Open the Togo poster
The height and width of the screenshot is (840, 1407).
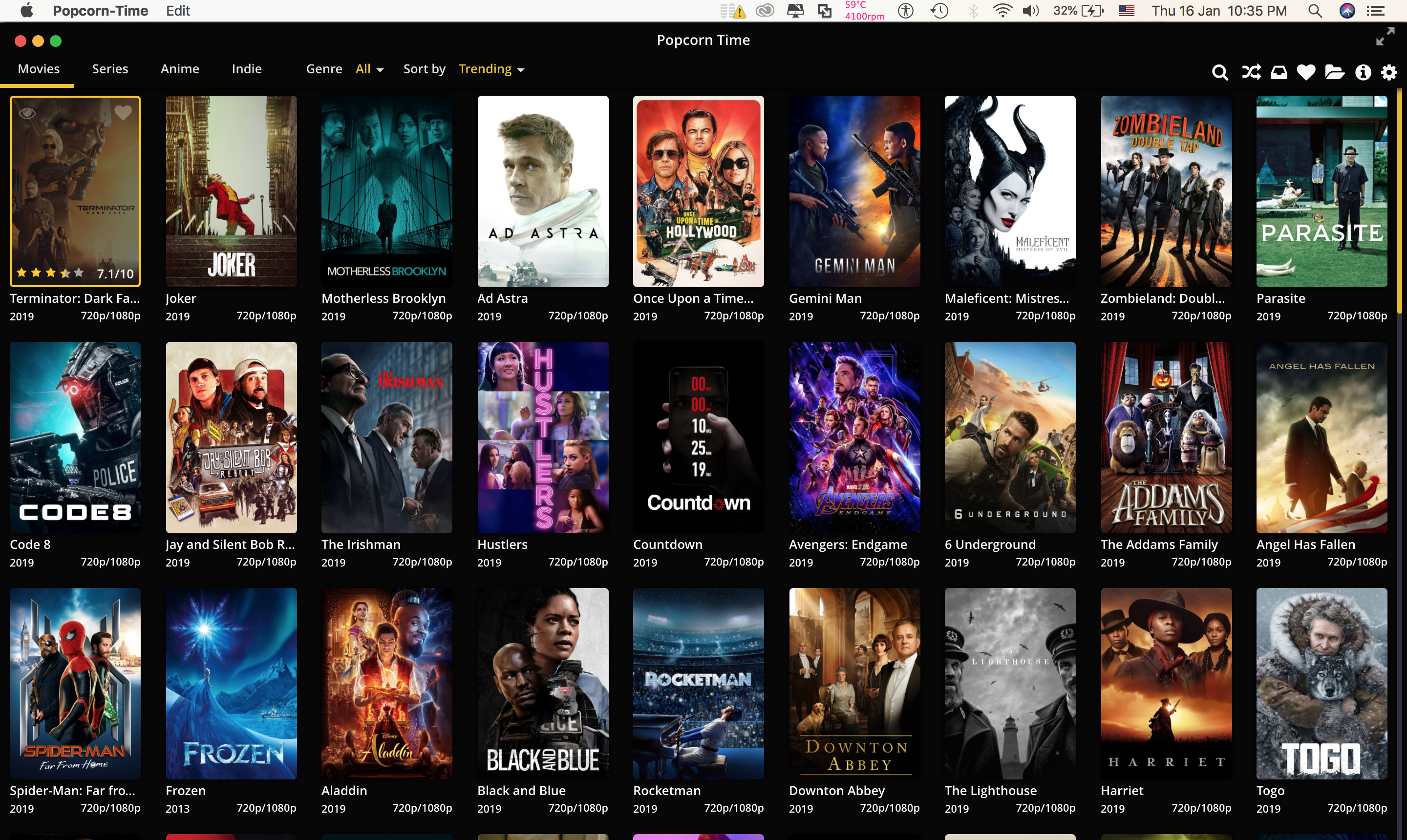1322,684
